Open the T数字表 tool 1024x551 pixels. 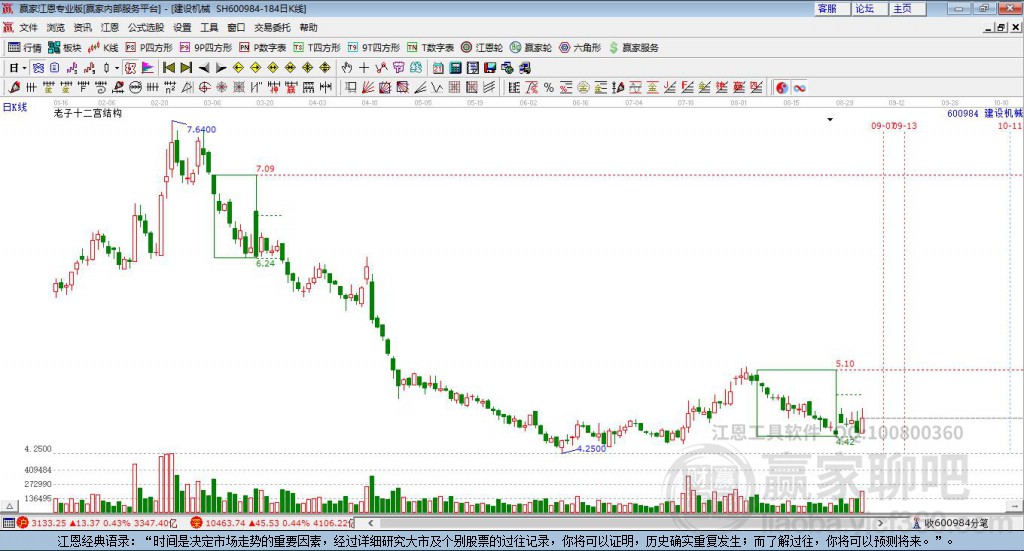[430, 48]
